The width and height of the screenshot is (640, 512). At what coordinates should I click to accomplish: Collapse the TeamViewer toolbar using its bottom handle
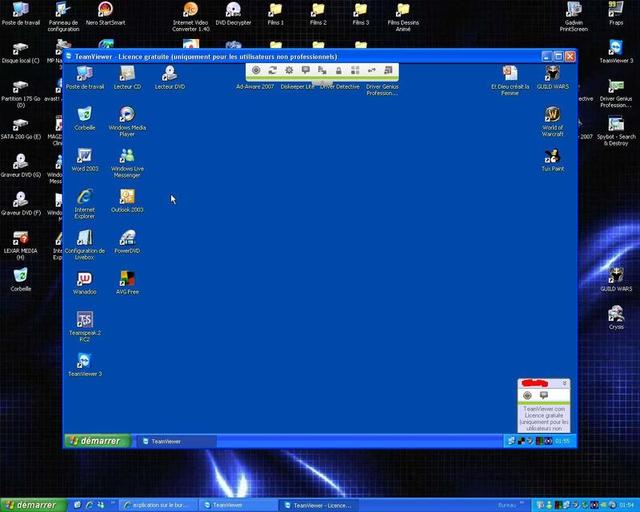tap(322, 82)
